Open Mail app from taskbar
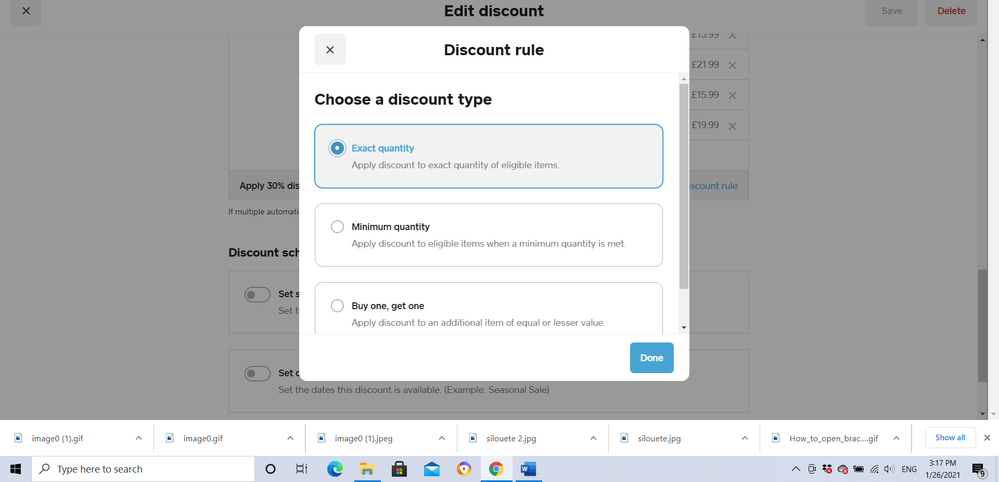This screenshot has height=482, width=999. (x=432, y=469)
